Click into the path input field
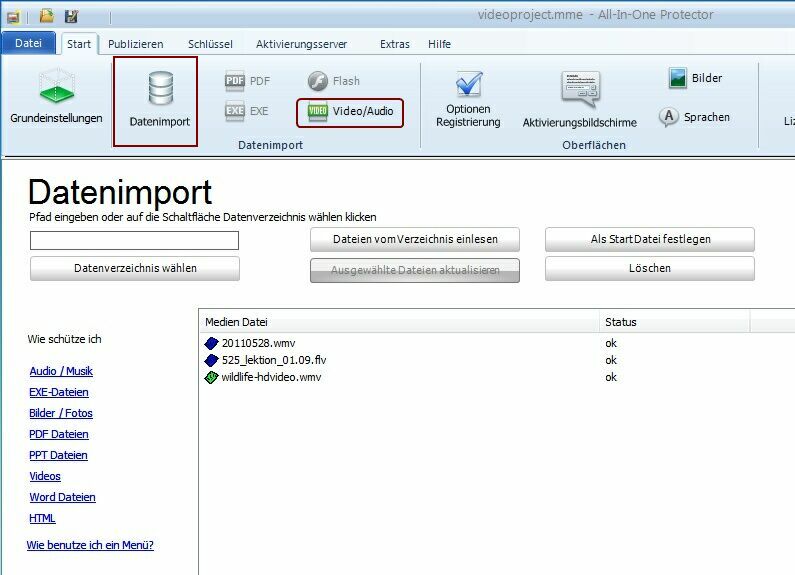The image size is (795, 575). (x=134, y=240)
